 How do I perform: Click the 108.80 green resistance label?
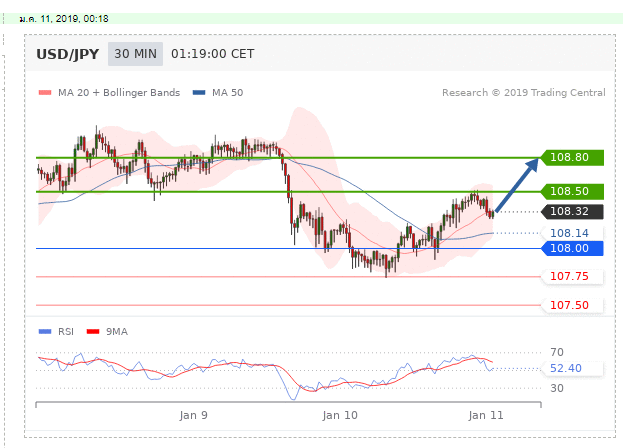[x=573, y=158]
